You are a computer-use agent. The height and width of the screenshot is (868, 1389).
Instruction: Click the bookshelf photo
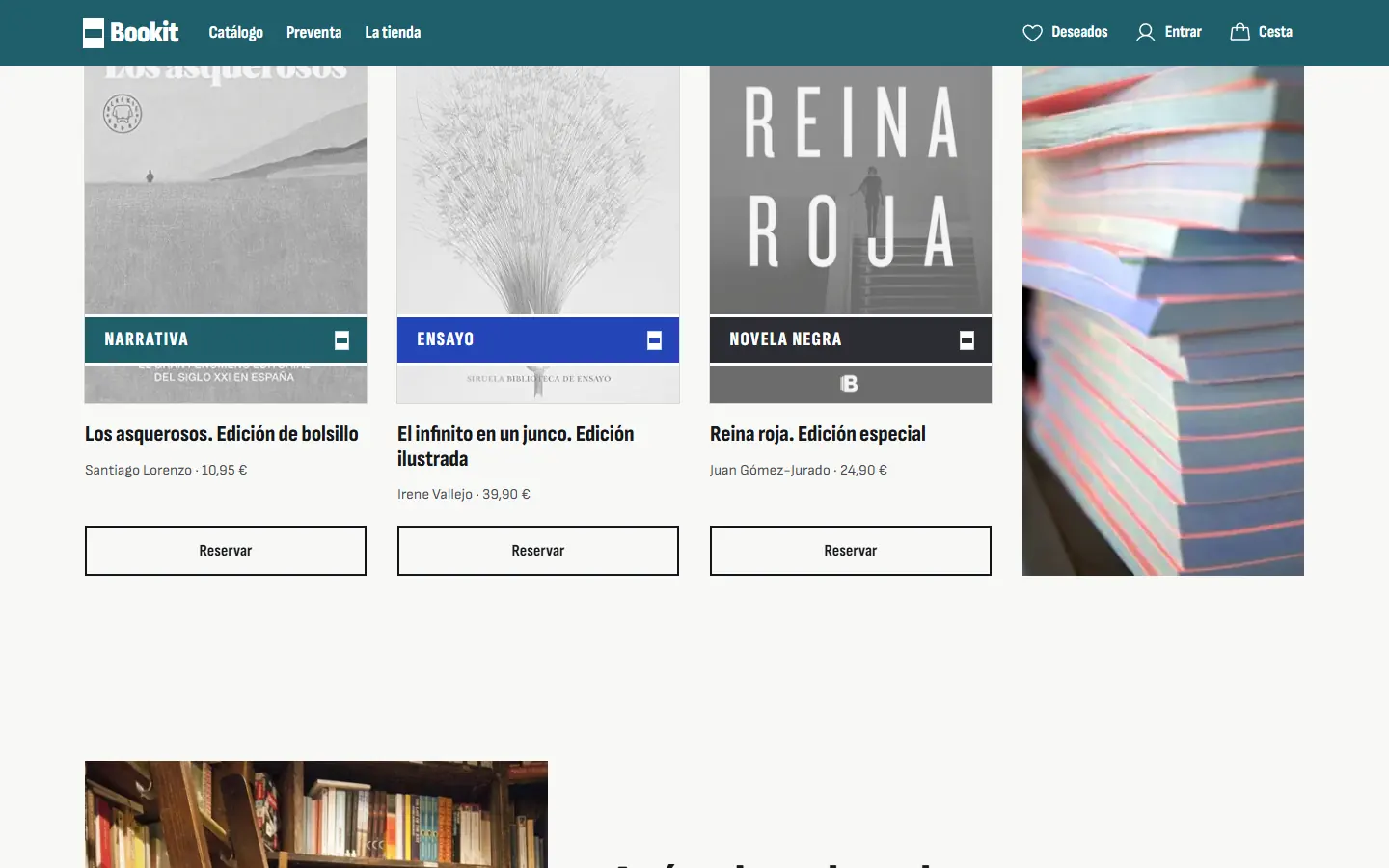(316, 814)
